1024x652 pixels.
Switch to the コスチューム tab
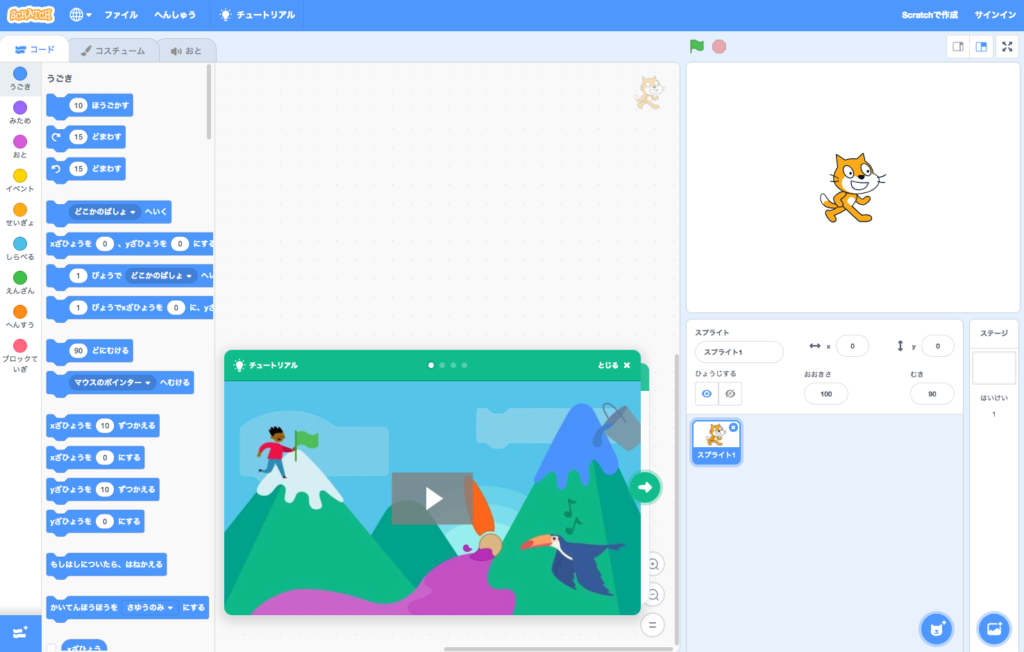(113, 50)
